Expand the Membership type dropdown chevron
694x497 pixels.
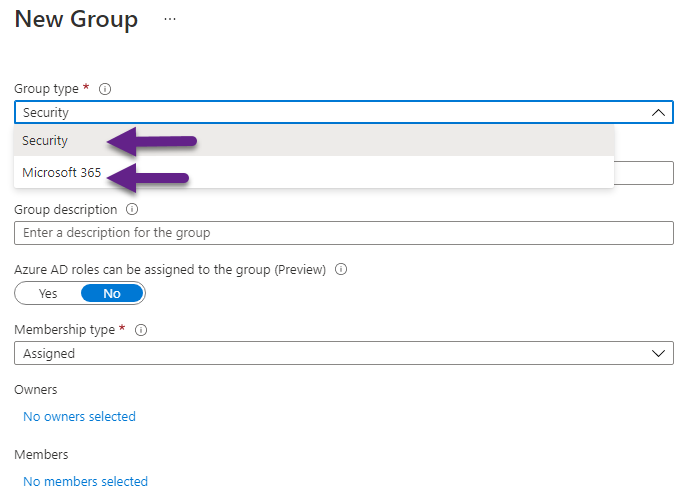click(657, 354)
